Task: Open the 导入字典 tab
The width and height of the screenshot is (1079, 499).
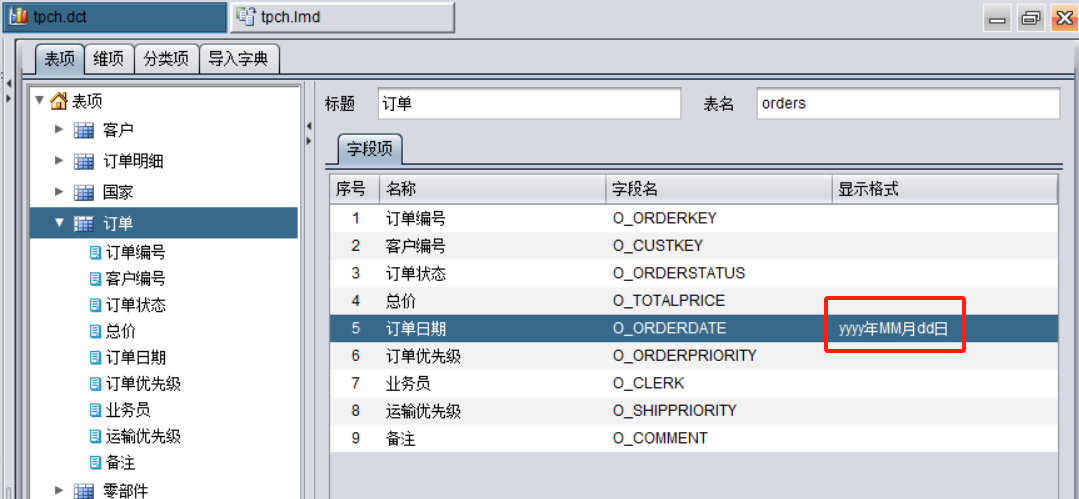Action: click(x=238, y=59)
